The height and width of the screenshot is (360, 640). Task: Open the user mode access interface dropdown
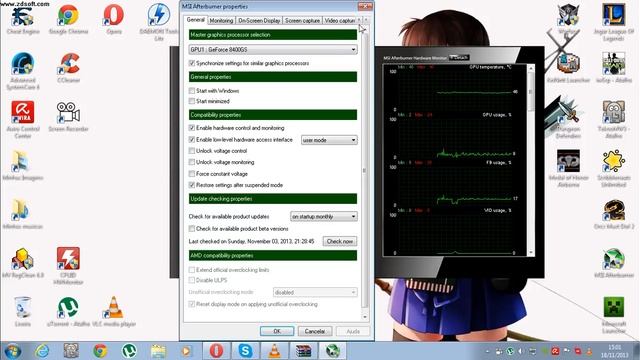tap(329, 140)
